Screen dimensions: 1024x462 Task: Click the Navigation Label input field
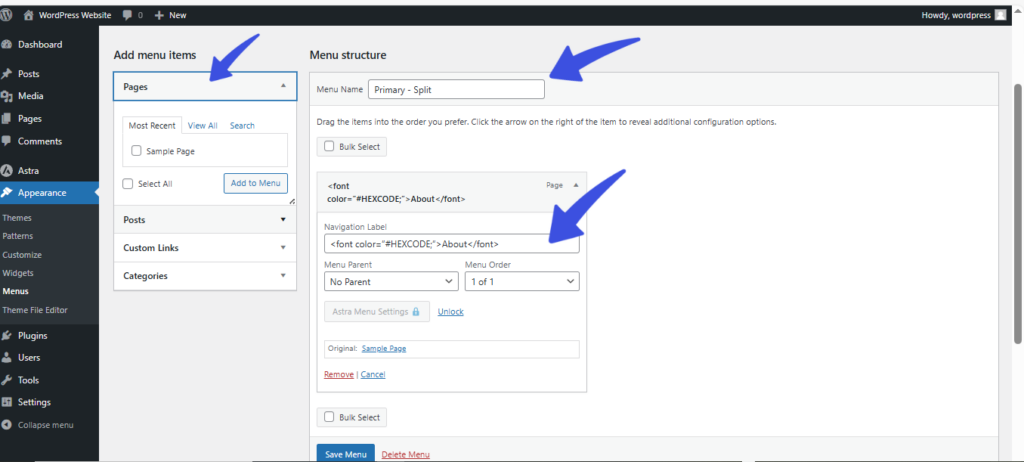pyautogui.click(x=451, y=244)
